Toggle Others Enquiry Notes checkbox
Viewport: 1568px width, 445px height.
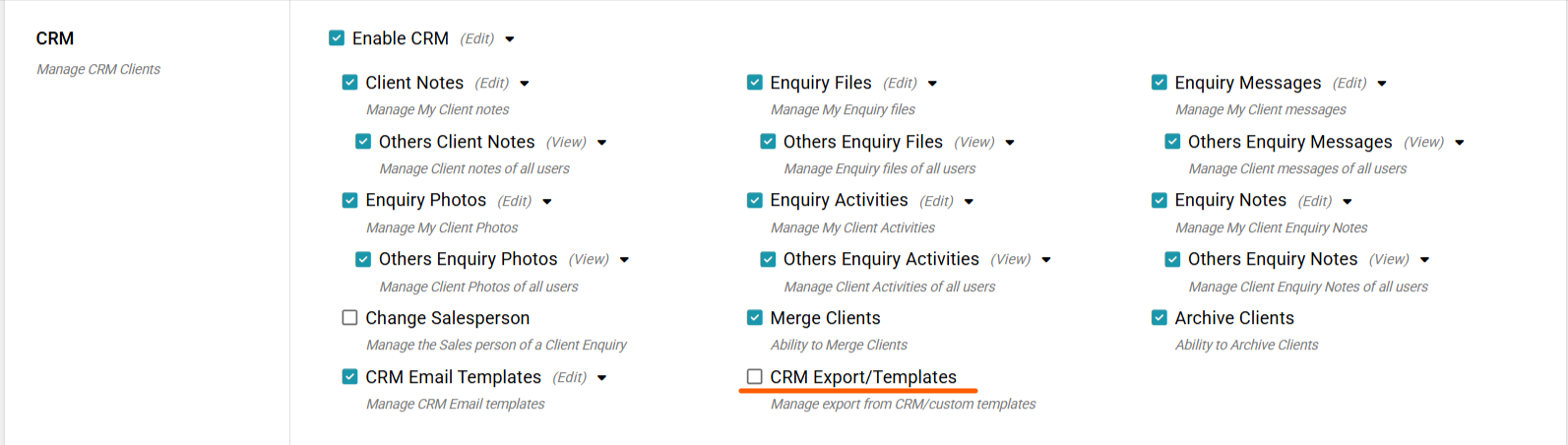pyautogui.click(x=1172, y=260)
